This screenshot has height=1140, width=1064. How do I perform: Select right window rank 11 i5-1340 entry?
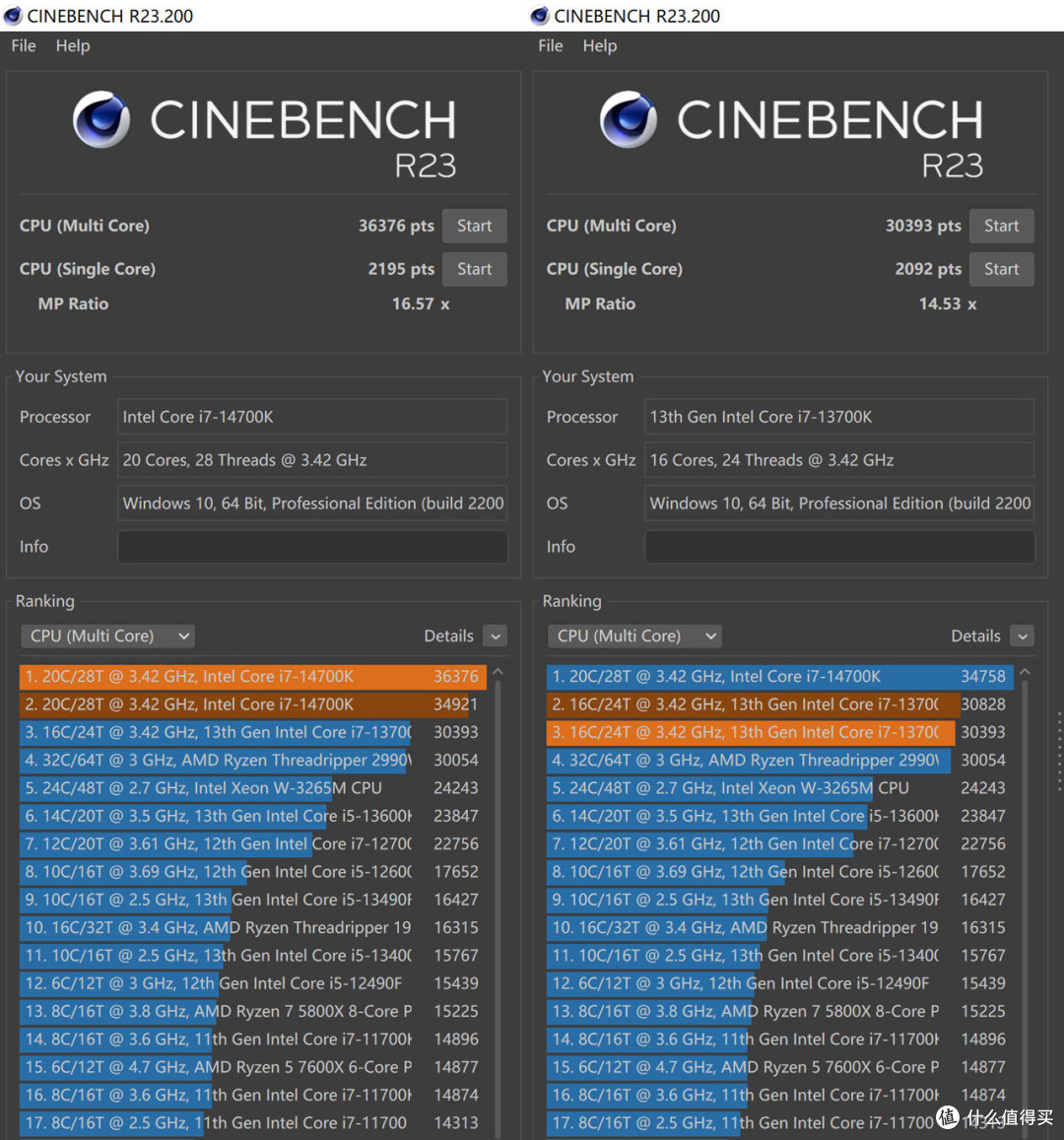[779, 956]
